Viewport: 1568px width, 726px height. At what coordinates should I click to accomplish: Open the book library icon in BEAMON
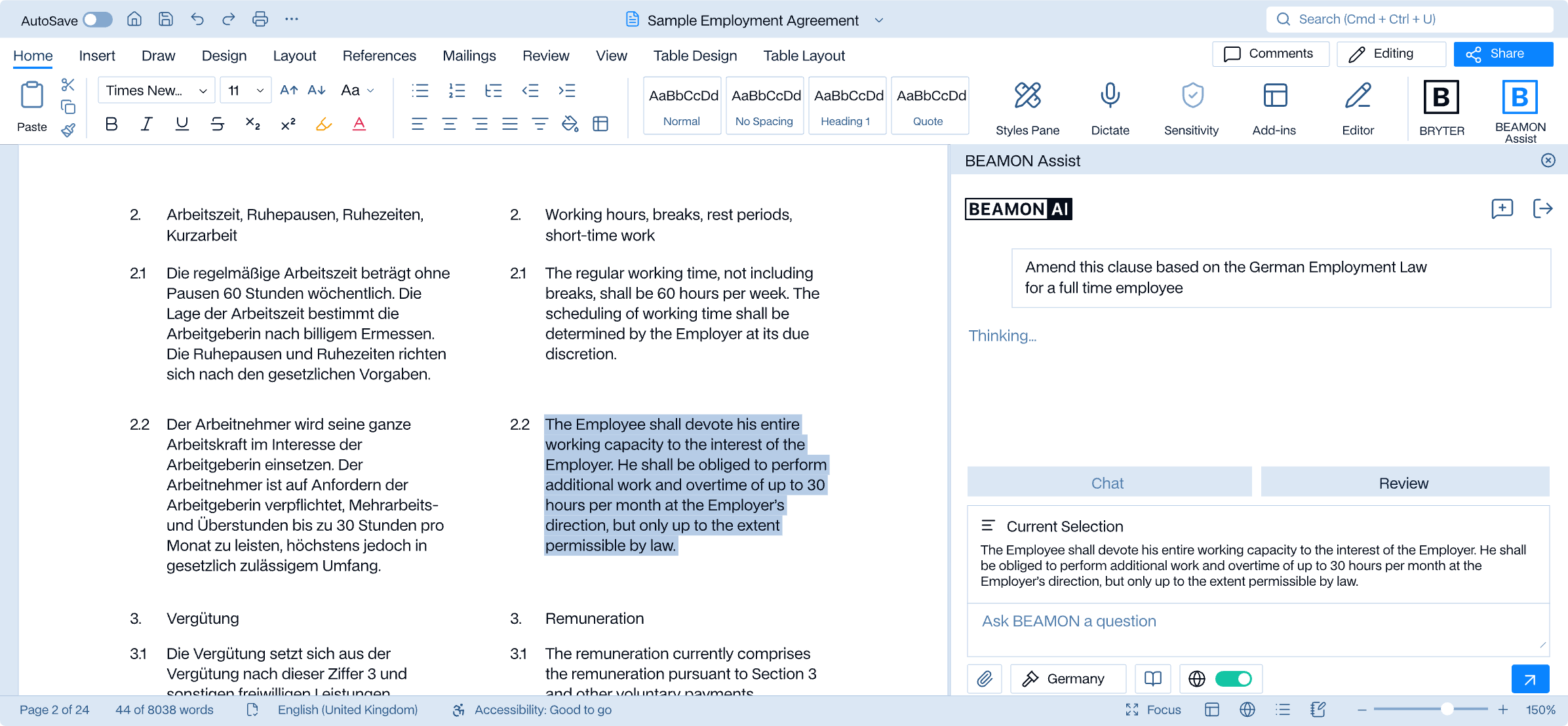(x=1153, y=679)
